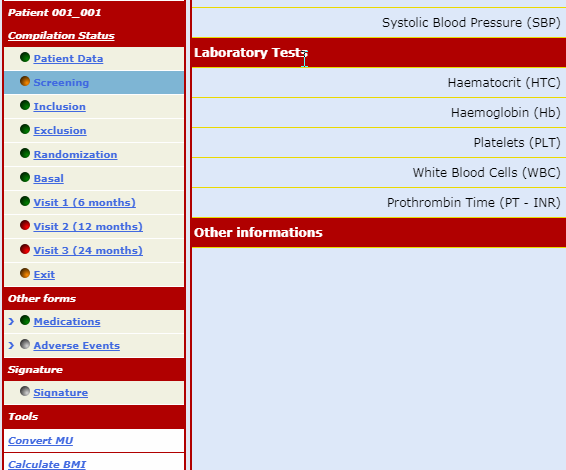Click orange status dot beside Exit
This screenshot has height=470, width=566.
tap(25, 273)
